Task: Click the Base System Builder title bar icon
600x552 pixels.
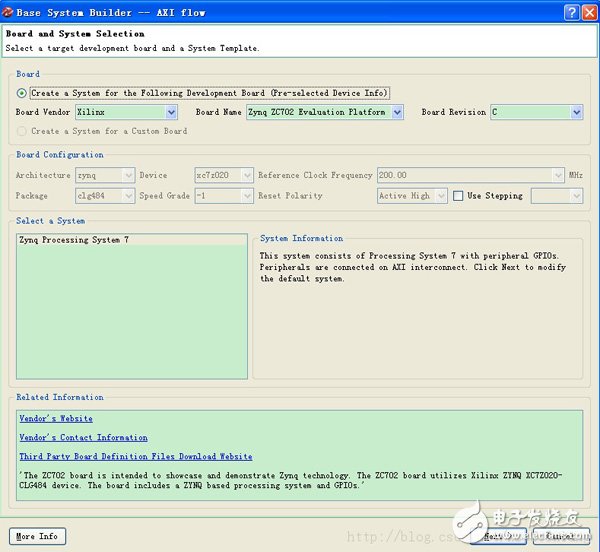Action: pyautogui.click(x=10, y=13)
